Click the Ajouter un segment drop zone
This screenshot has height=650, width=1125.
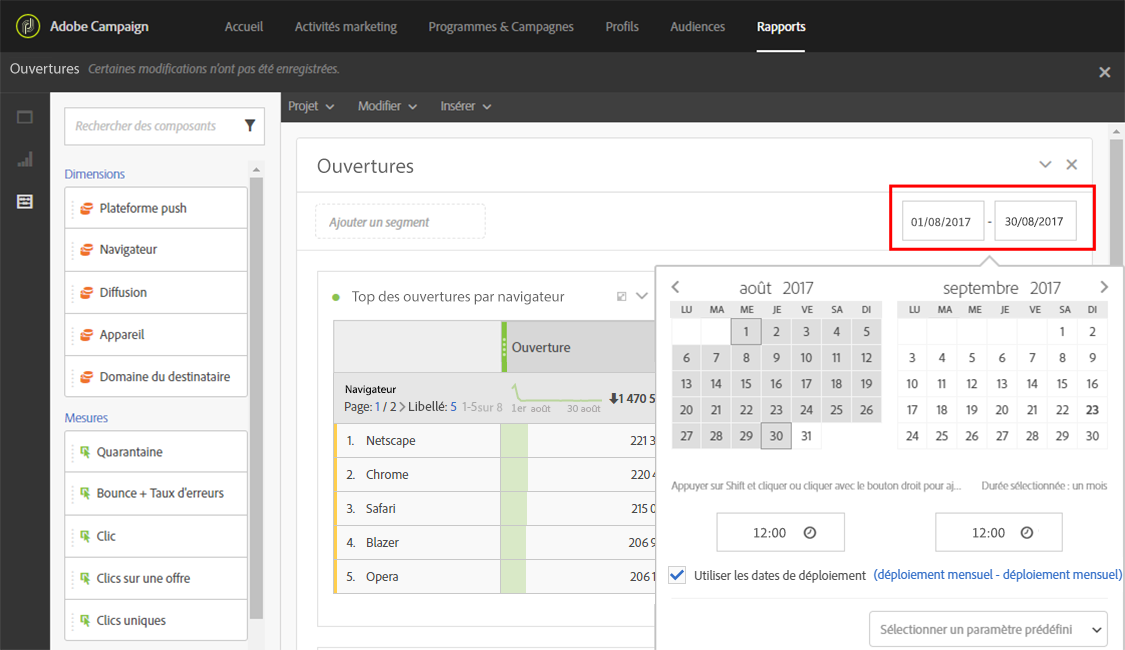coord(400,222)
